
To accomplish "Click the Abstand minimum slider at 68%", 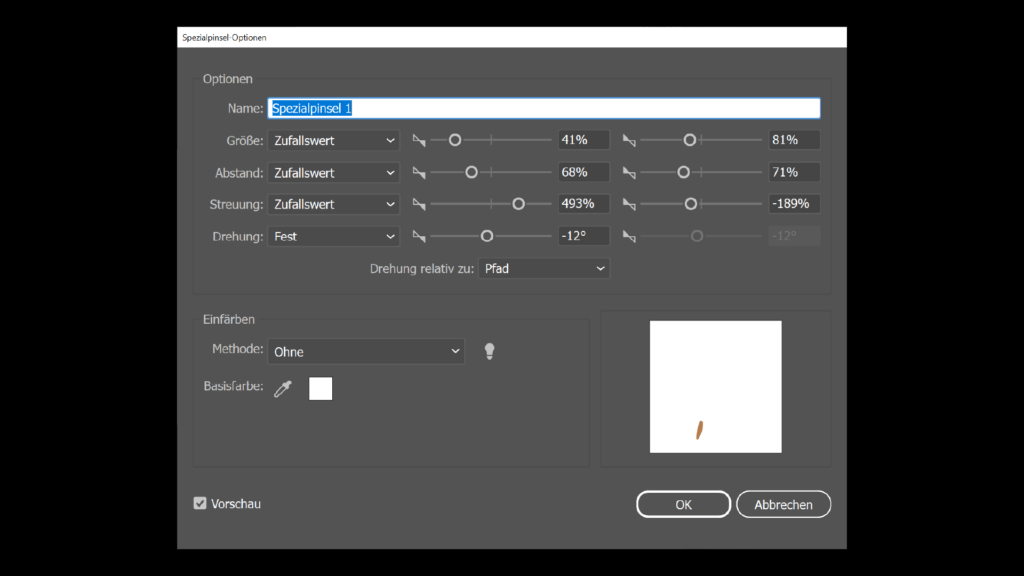I will coord(471,172).
